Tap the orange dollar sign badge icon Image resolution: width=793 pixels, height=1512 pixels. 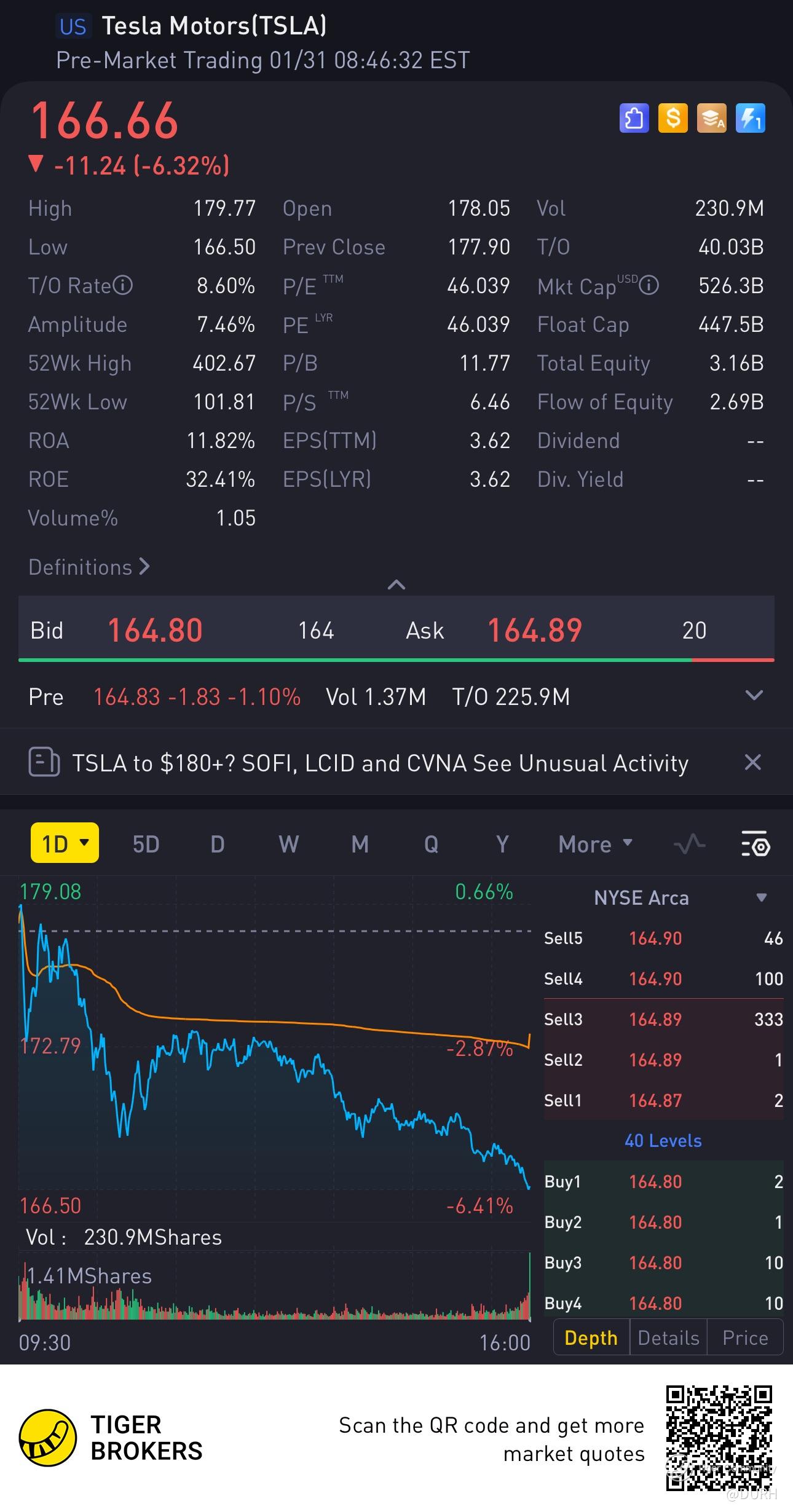[673, 117]
